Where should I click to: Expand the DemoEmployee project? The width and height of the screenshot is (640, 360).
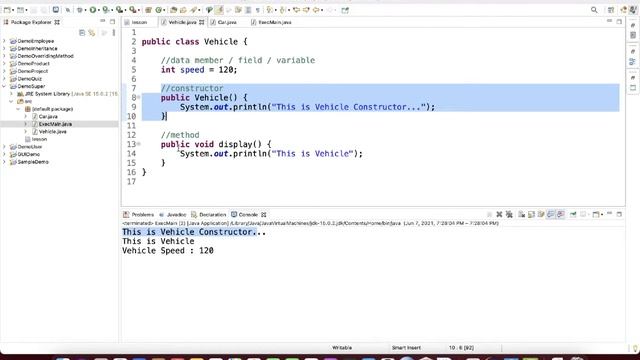click(x=4, y=41)
